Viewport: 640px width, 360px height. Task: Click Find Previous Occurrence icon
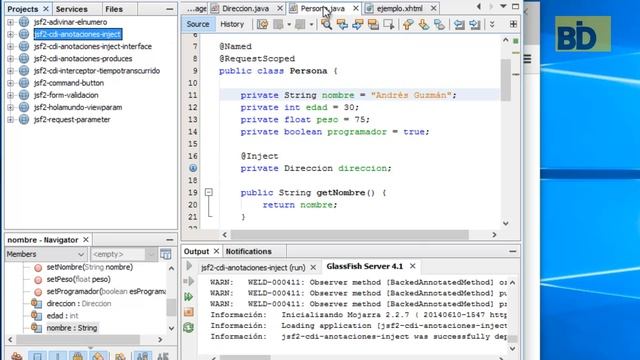[x=342, y=24]
